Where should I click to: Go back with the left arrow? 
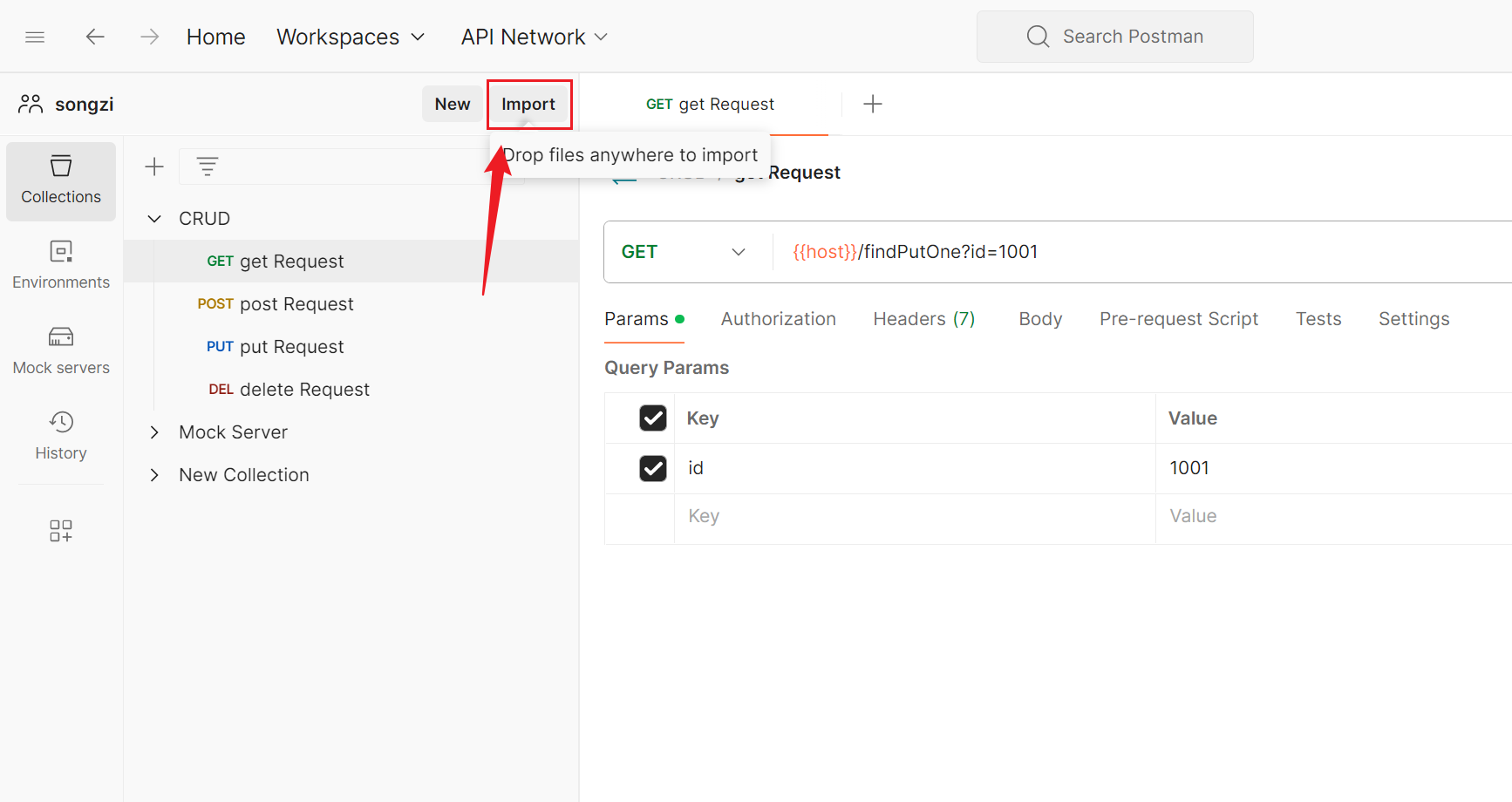point(95,37)
